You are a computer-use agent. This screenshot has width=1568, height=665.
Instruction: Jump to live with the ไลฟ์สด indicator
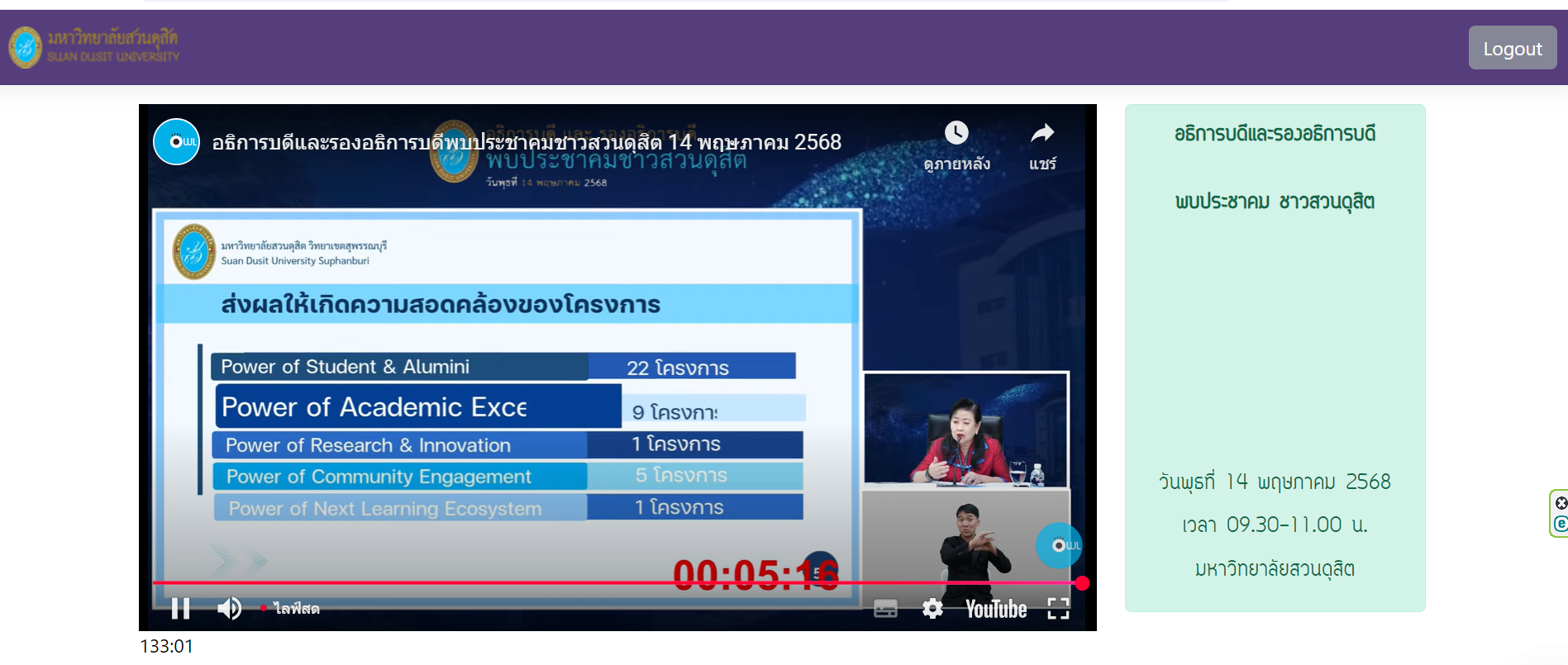[290, 609]
